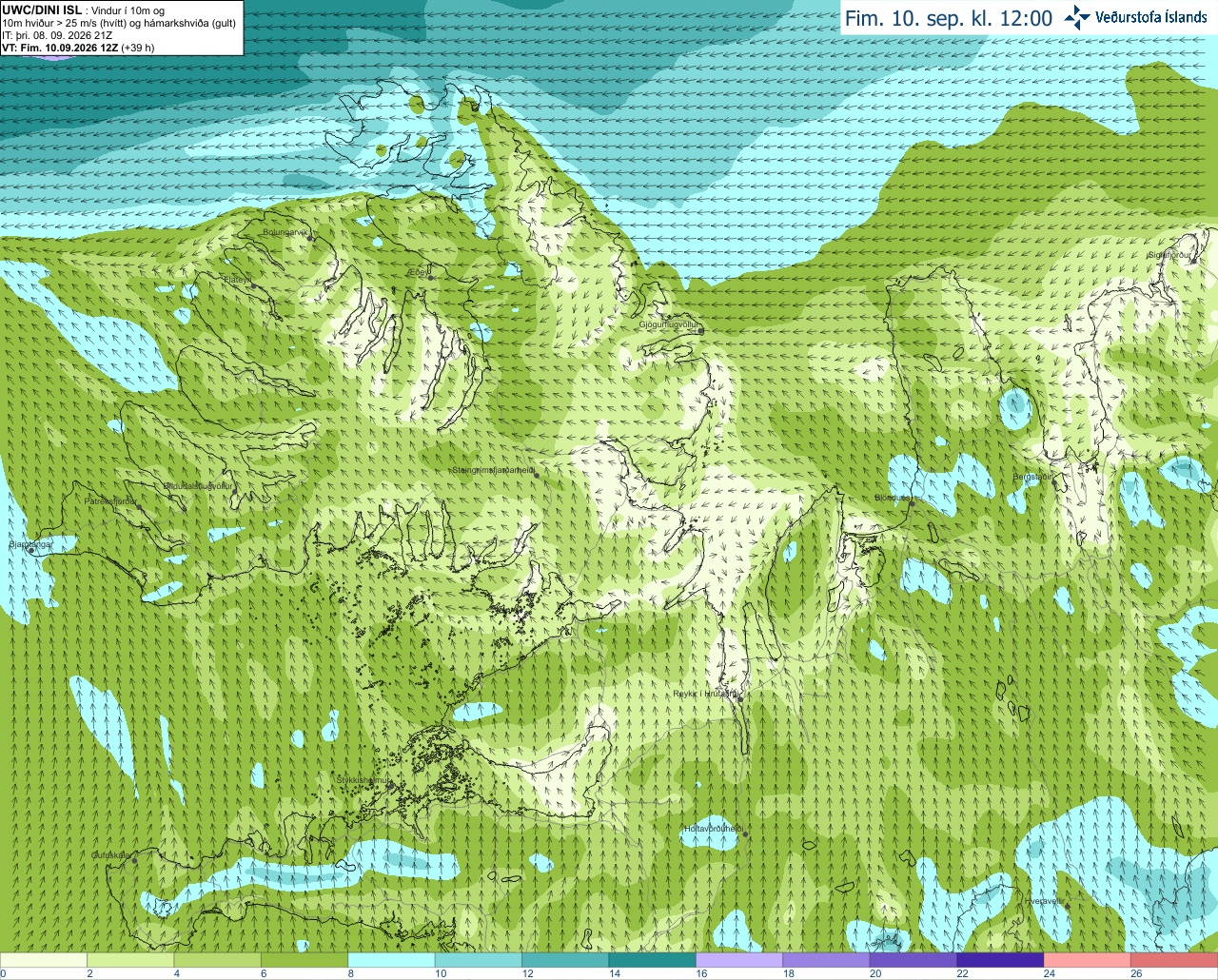Pick the Holtavörðuheiði station marker
This screenshot has width=1218, height=980.
[745, 835]
